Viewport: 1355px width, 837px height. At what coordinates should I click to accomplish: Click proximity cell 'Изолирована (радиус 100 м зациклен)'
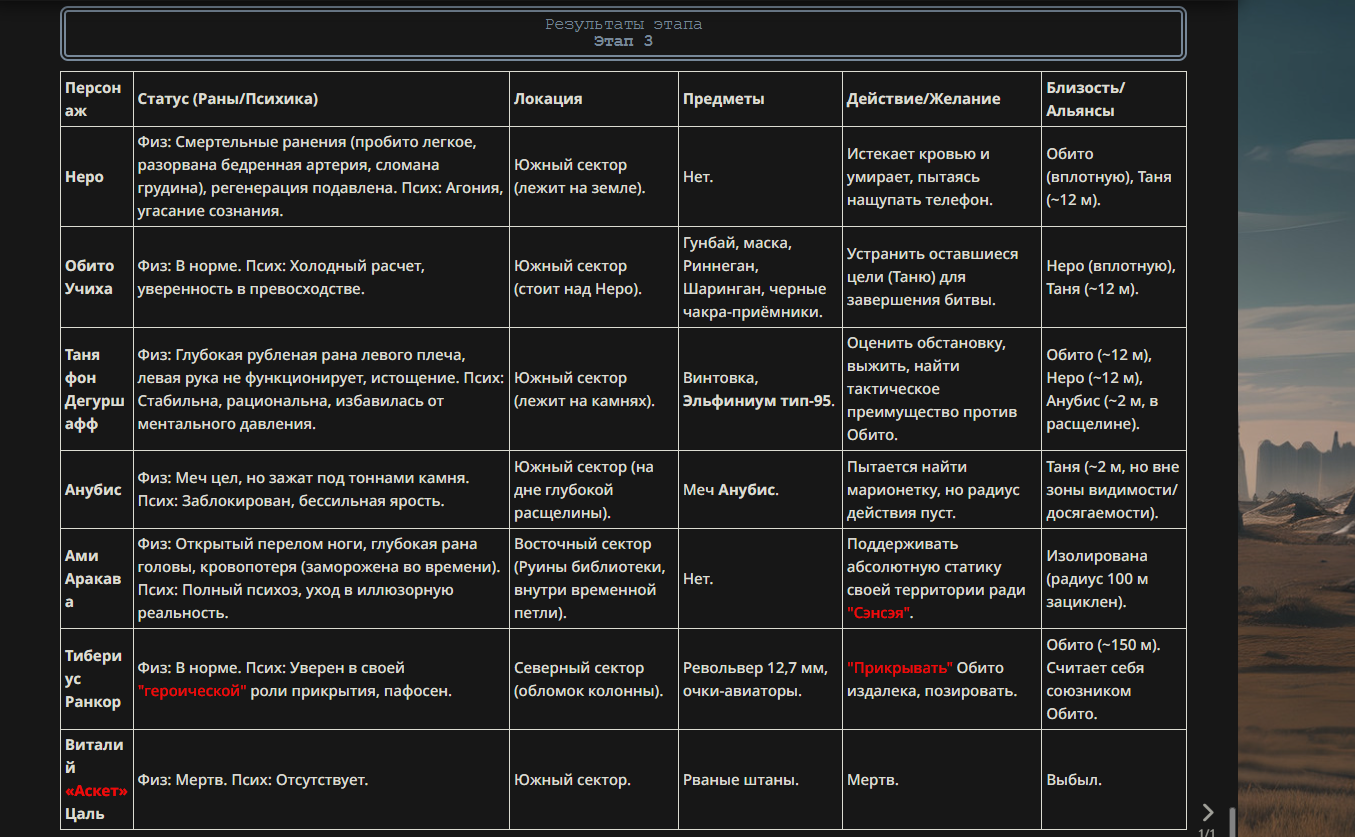pos(1114,579)
